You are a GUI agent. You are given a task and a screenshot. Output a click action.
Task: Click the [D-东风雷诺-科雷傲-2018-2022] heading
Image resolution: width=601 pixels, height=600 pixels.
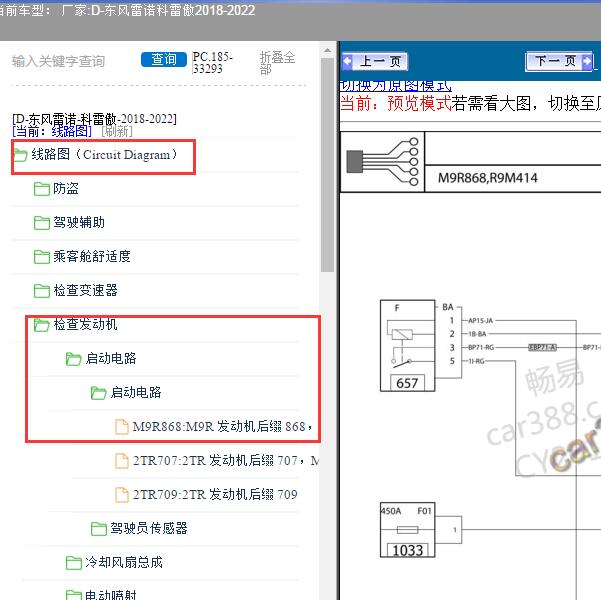pos(94,119)
